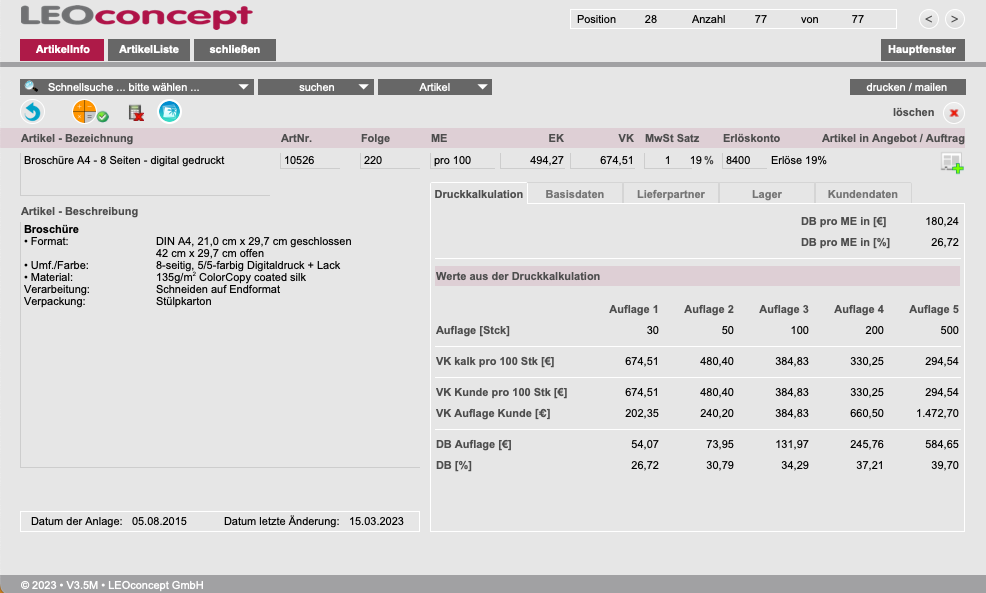Show the Lager tab
The width and height of the screenshot is (986, 593).
766,194
